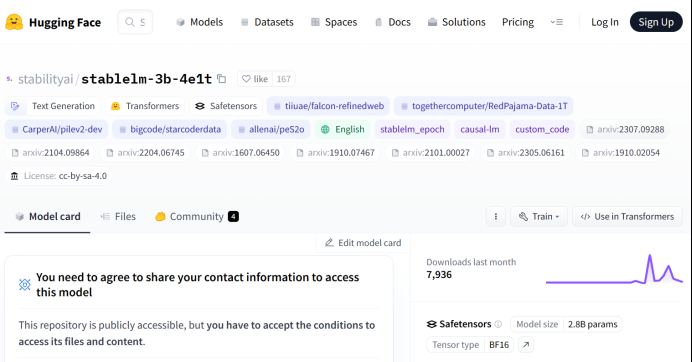Screen dimensions: 692x362
Task: Open the arrow icon beside BF16
Action: tap(526, 345)
